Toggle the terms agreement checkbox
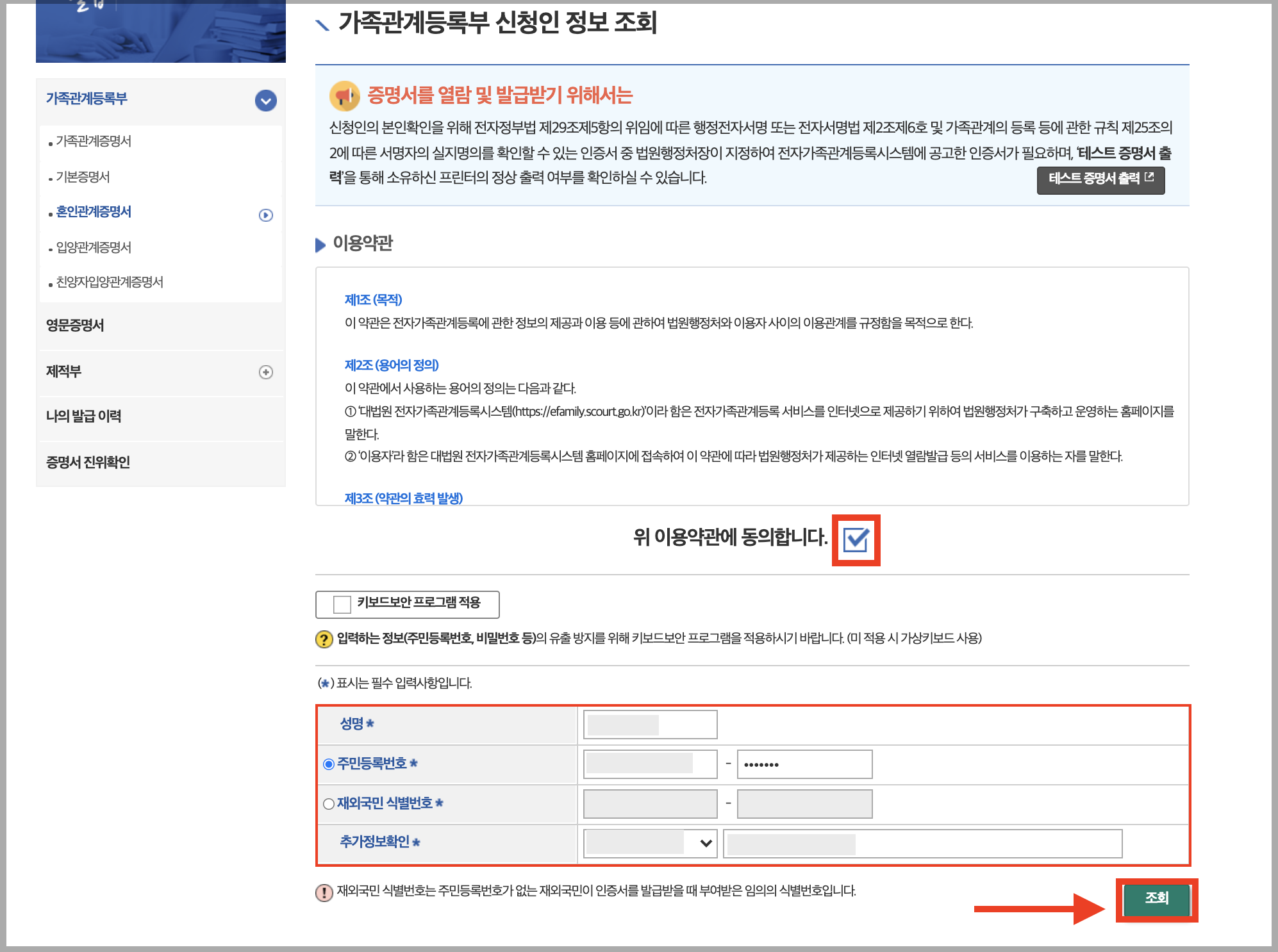1278x952 pixels. pos(856,539)
